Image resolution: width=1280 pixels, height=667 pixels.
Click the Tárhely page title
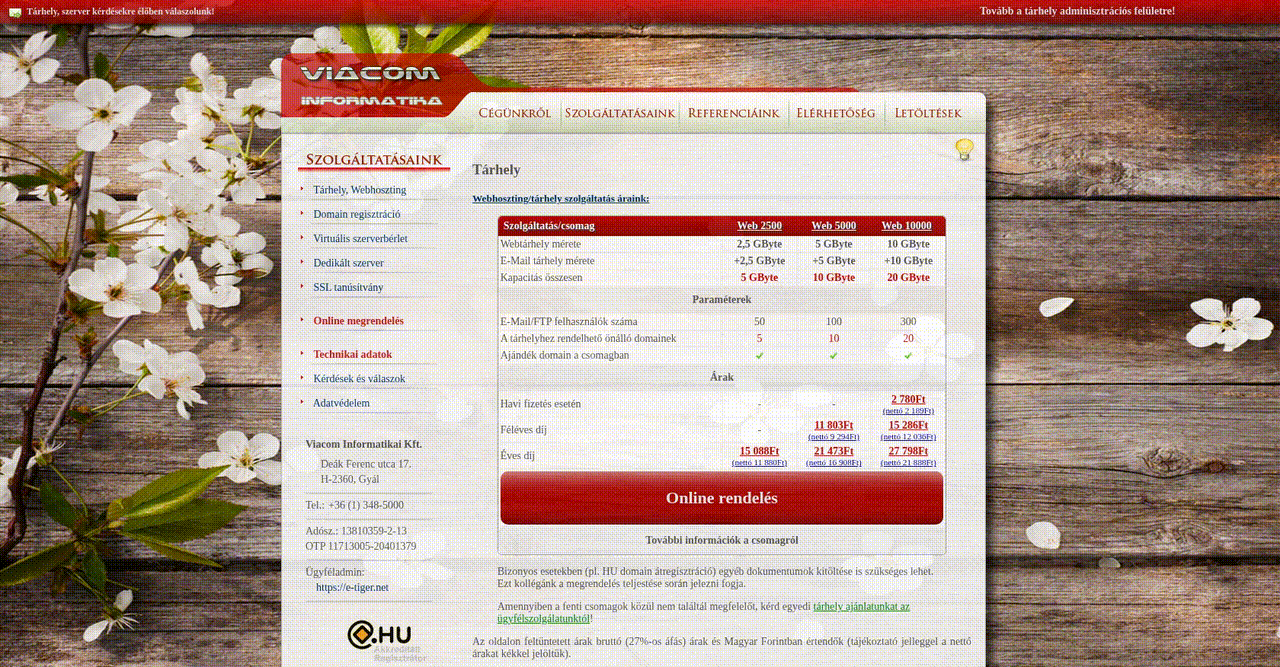click(496, 170)
